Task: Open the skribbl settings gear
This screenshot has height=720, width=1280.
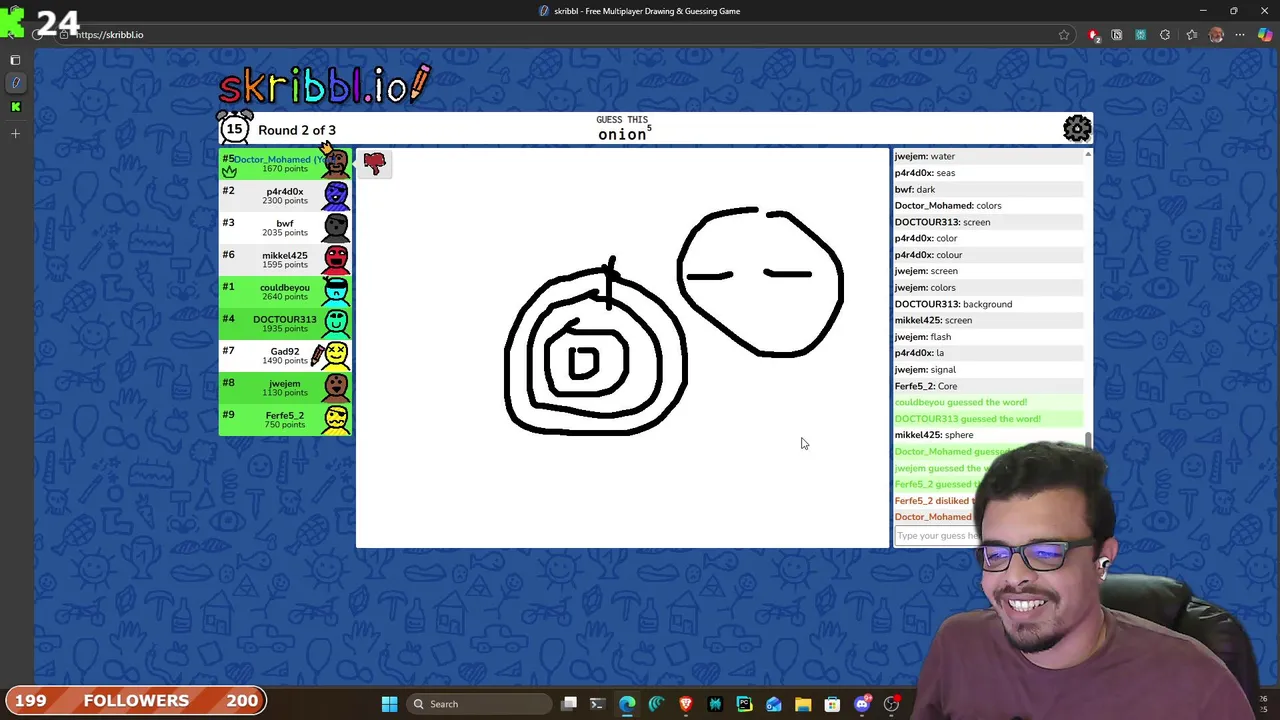Action: (1077, 128)
